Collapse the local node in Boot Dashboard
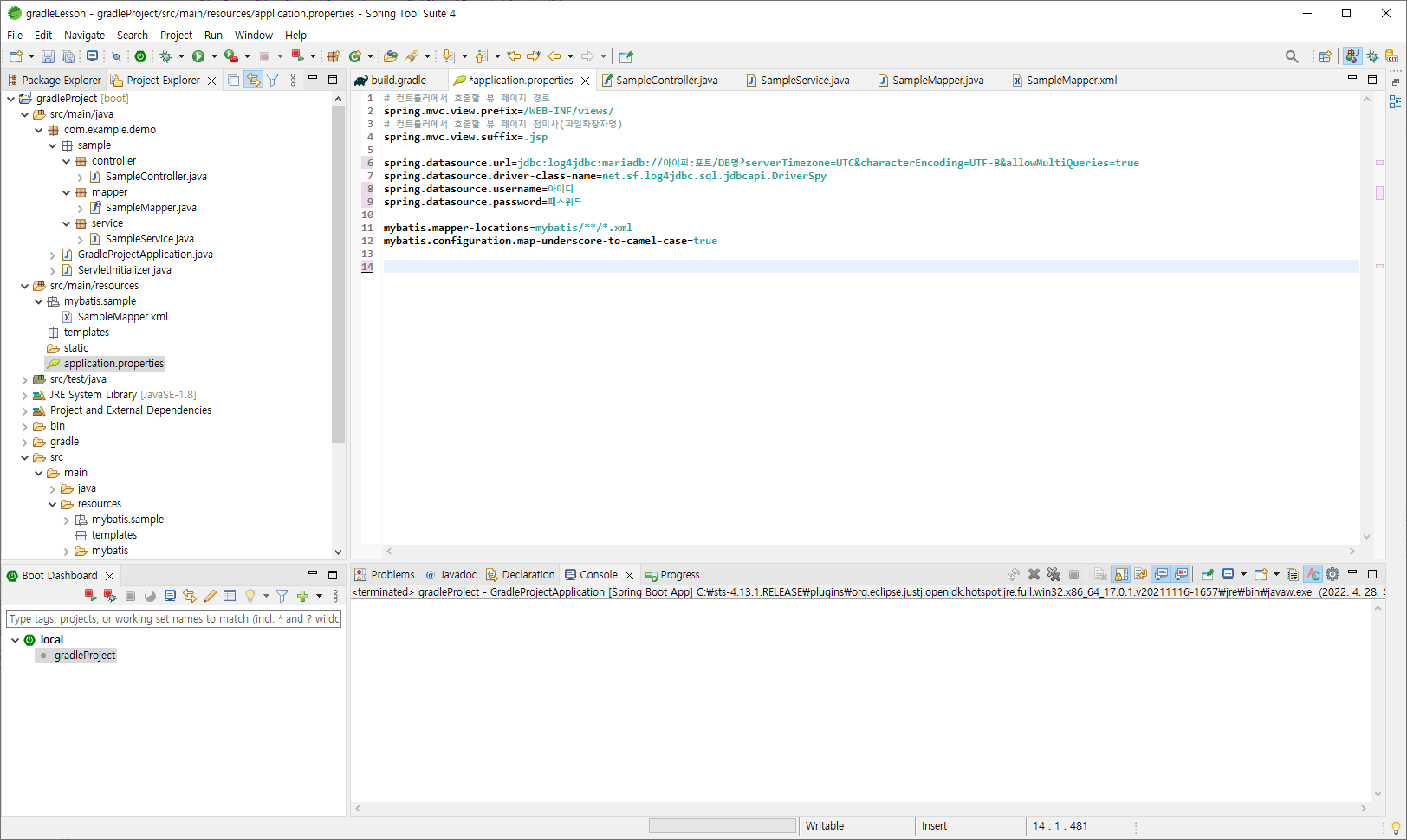This screenshot has height=840, width=1407. coord(15,640)
